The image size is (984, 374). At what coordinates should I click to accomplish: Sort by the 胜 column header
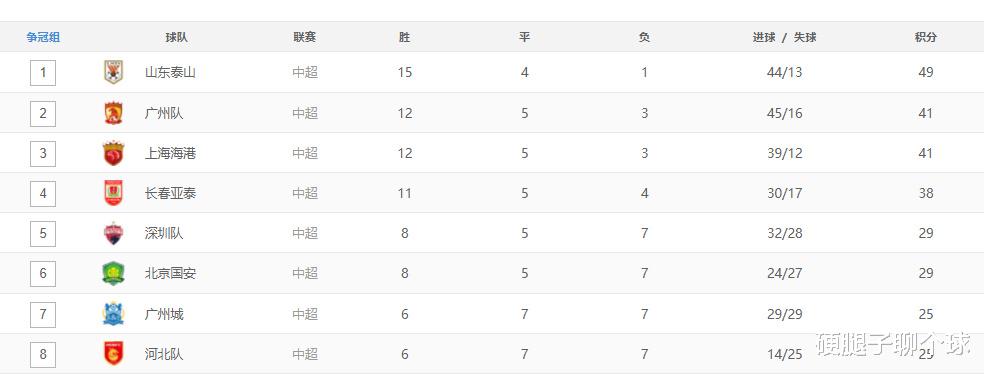pyautogui.click(x=404, y=37)
